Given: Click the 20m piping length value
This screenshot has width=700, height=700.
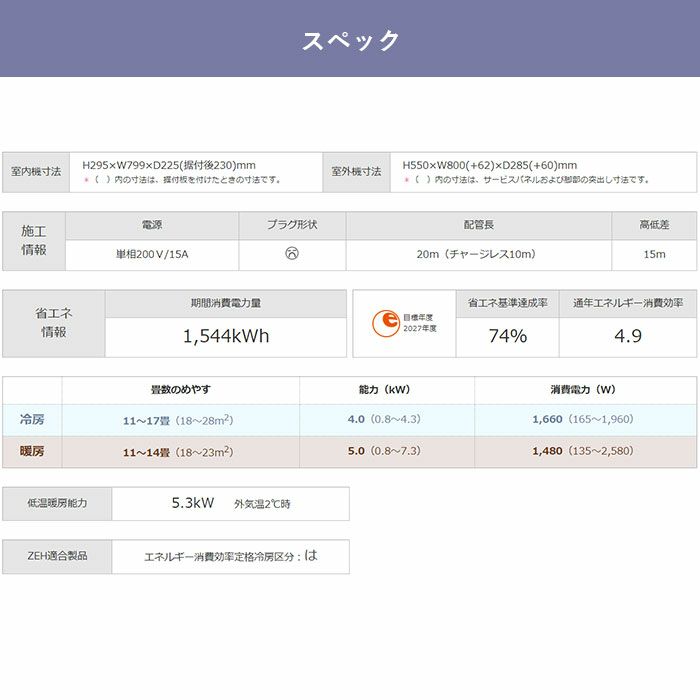Looking at the screenshot, I should (x=478, y=254).
